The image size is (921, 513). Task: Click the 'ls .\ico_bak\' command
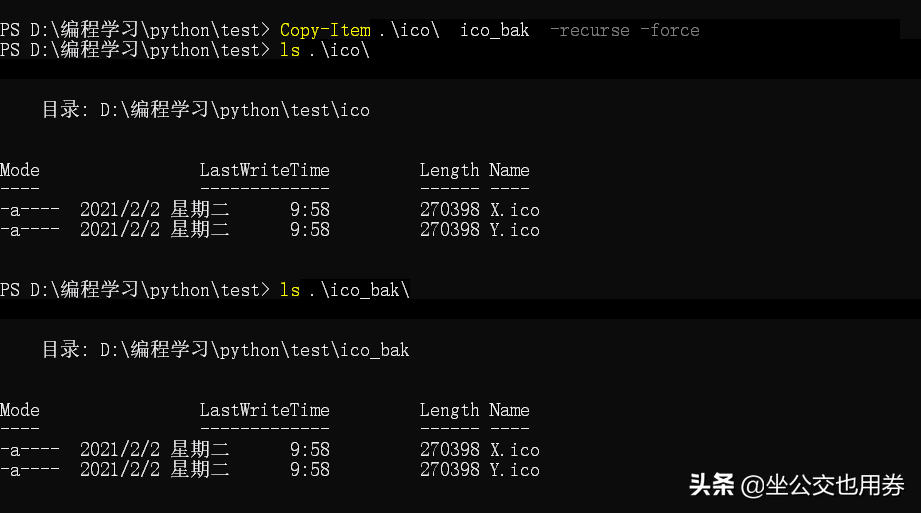click(x=345, y=290)
